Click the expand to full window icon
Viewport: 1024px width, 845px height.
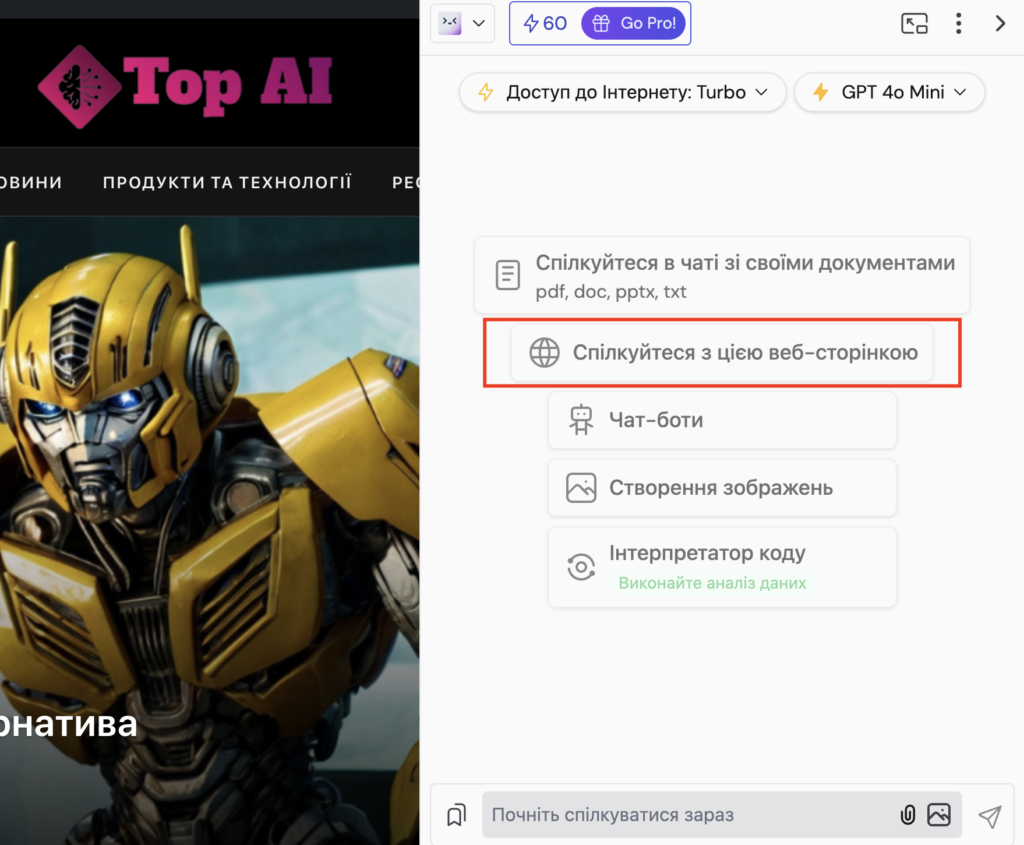[x=914, y=24]
